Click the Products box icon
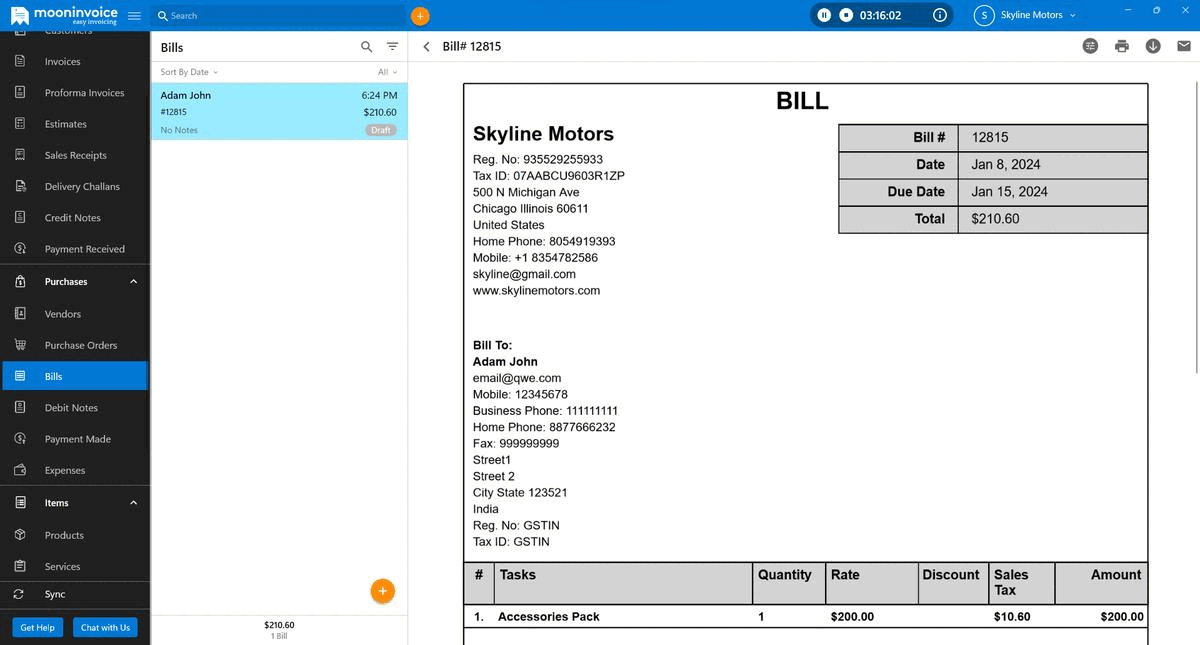The image size is (1200, 645). pyautogui.click(x=20, y=535)
